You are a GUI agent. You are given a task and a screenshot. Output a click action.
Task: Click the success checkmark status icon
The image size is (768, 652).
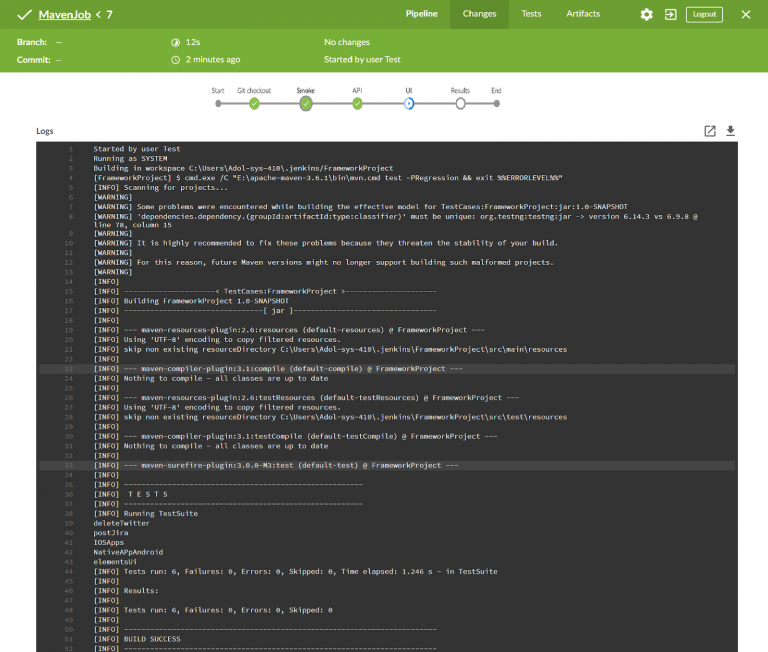pos(24,15)
